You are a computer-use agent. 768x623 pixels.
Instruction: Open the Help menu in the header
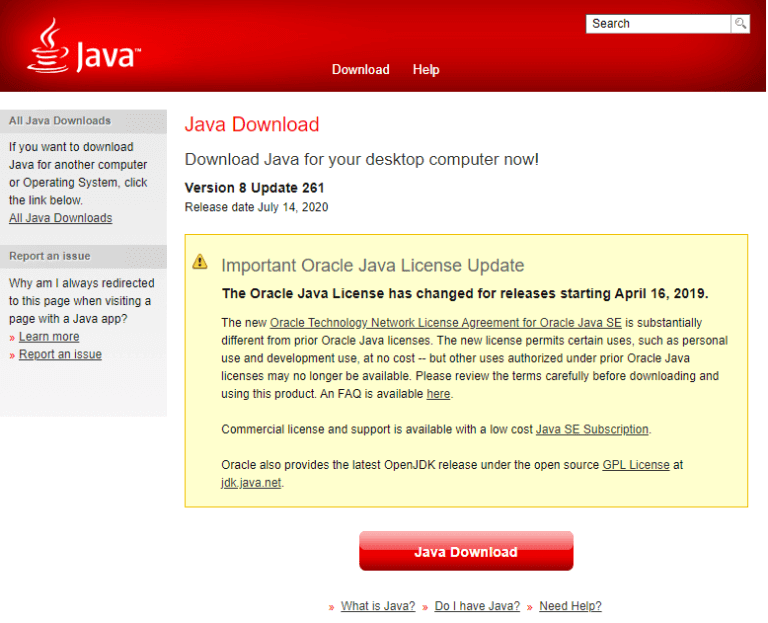(x=426, y=70)
